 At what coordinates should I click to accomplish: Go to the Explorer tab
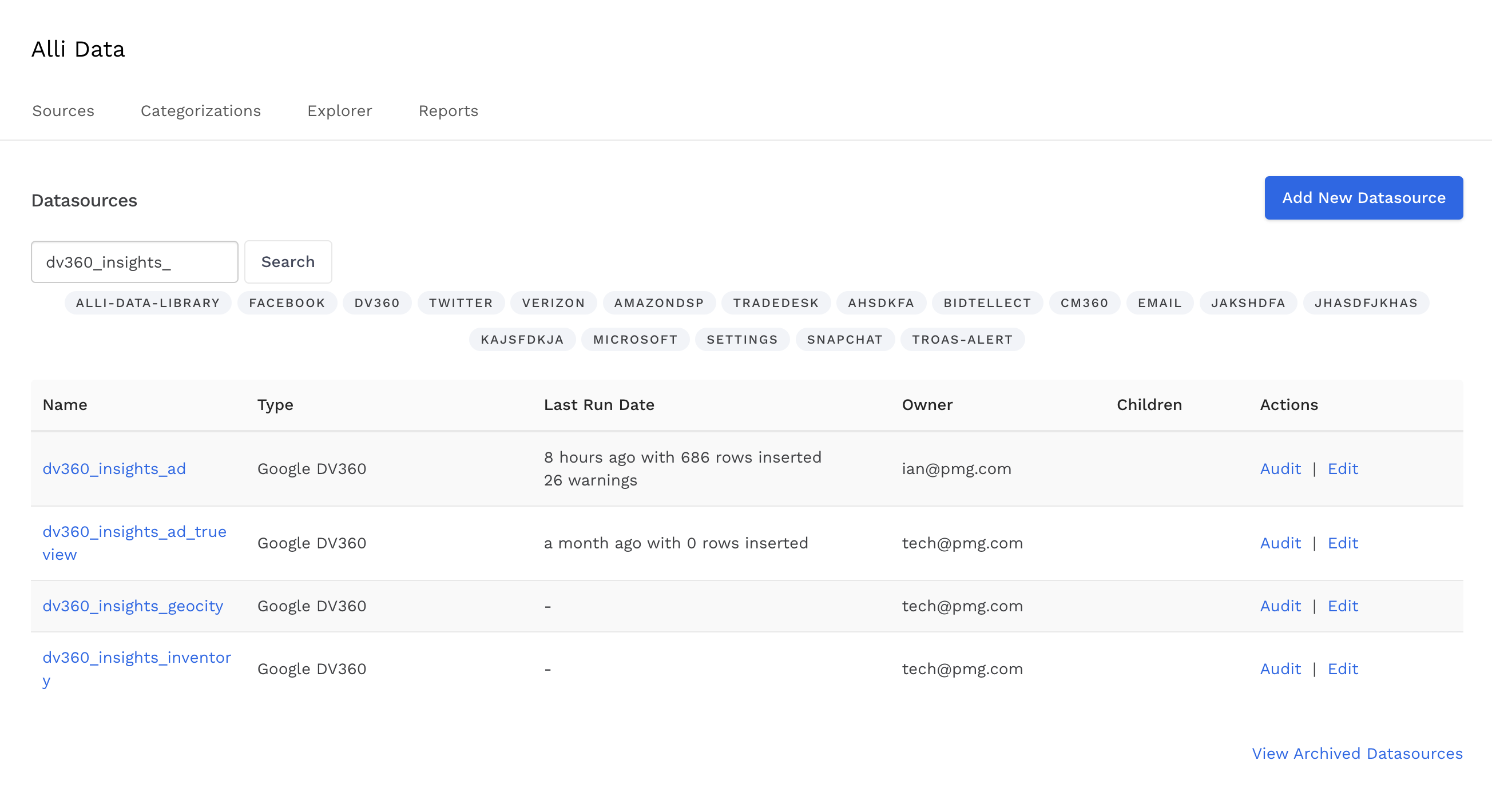(339, 110)
